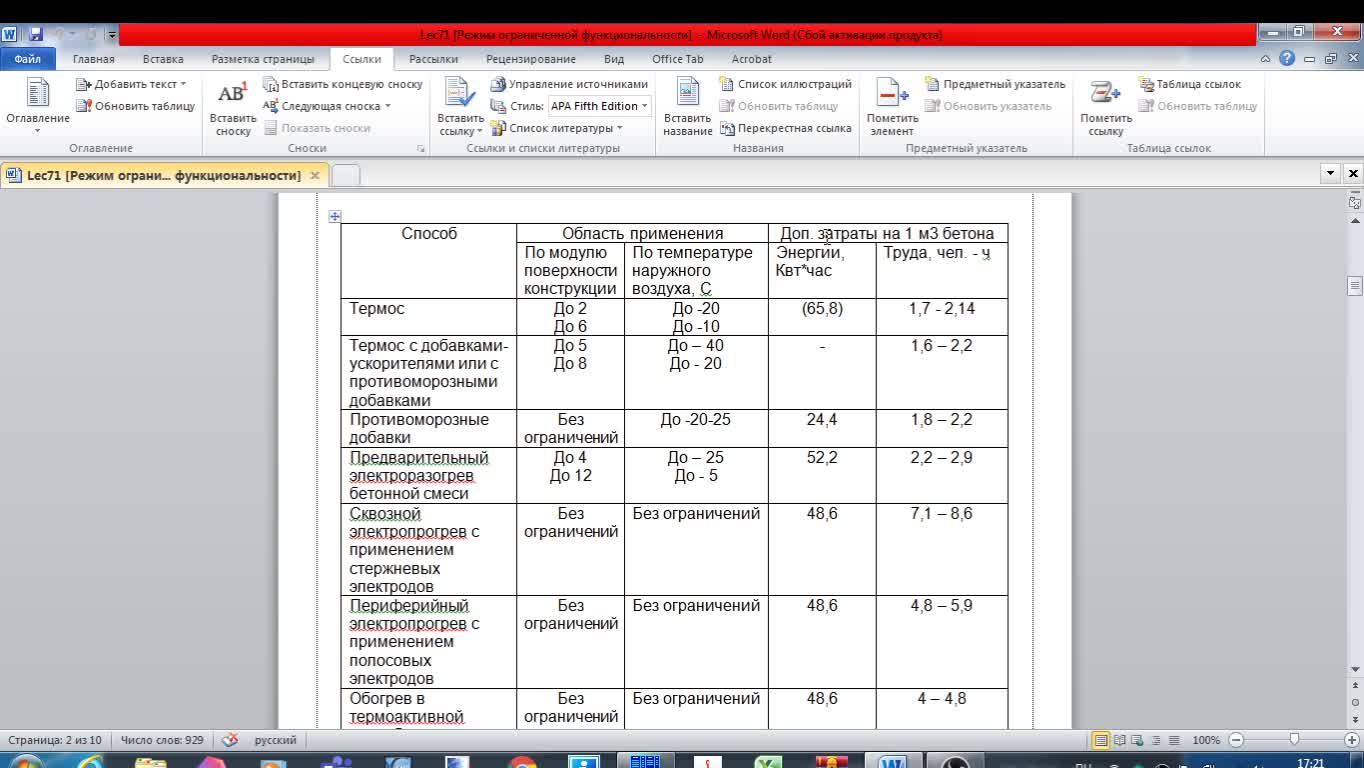
Task: Open the Office Tab ribbon tab
Action: pyautogui.click(x=678, y=59)
